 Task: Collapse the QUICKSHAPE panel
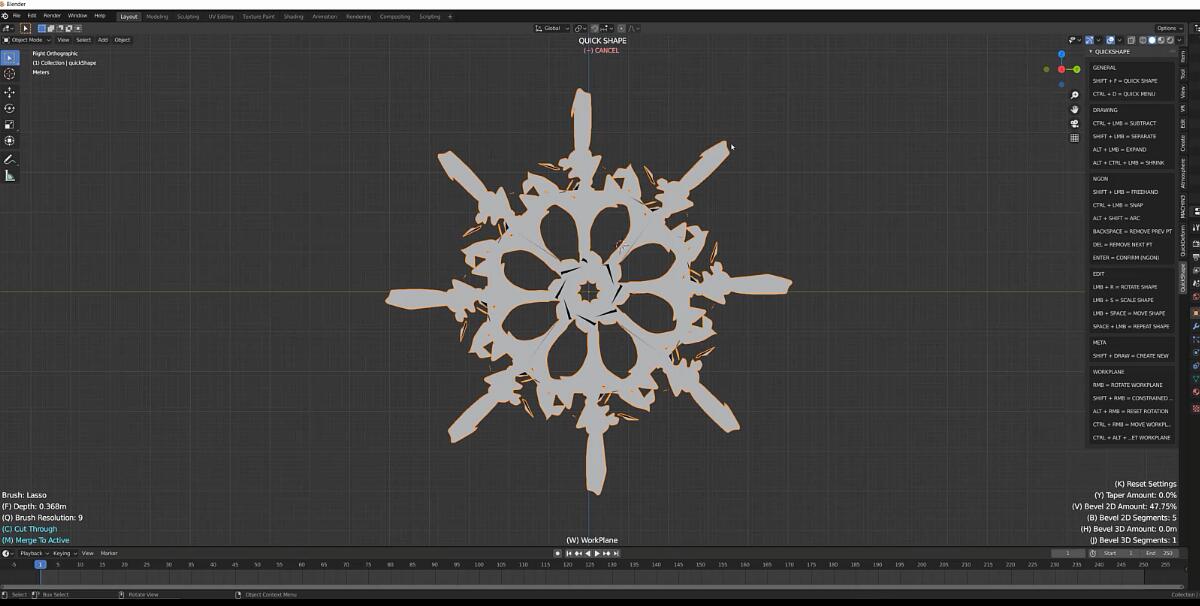point(1092,52)
